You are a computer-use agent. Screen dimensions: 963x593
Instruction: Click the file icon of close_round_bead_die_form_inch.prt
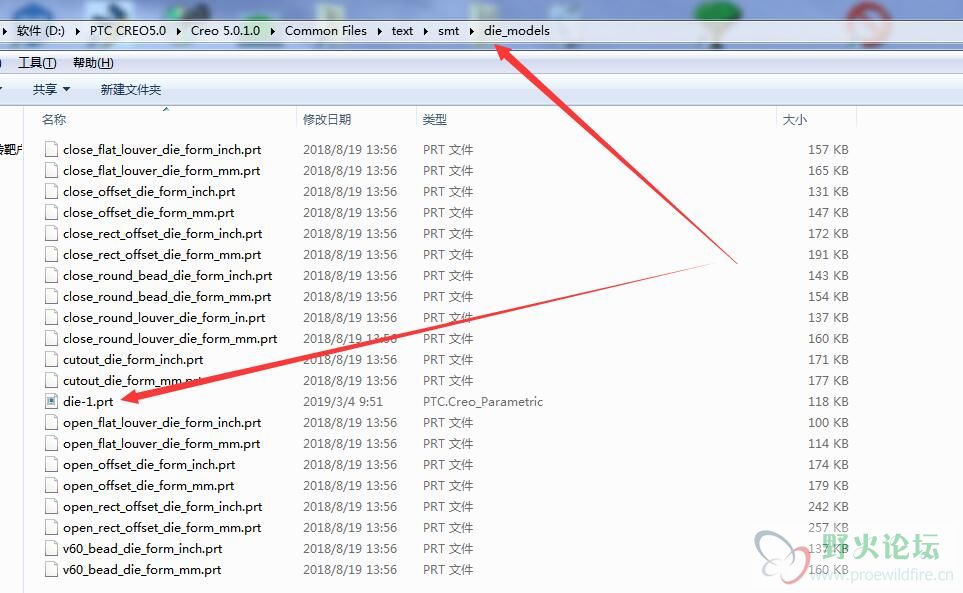tap(52, 276)
